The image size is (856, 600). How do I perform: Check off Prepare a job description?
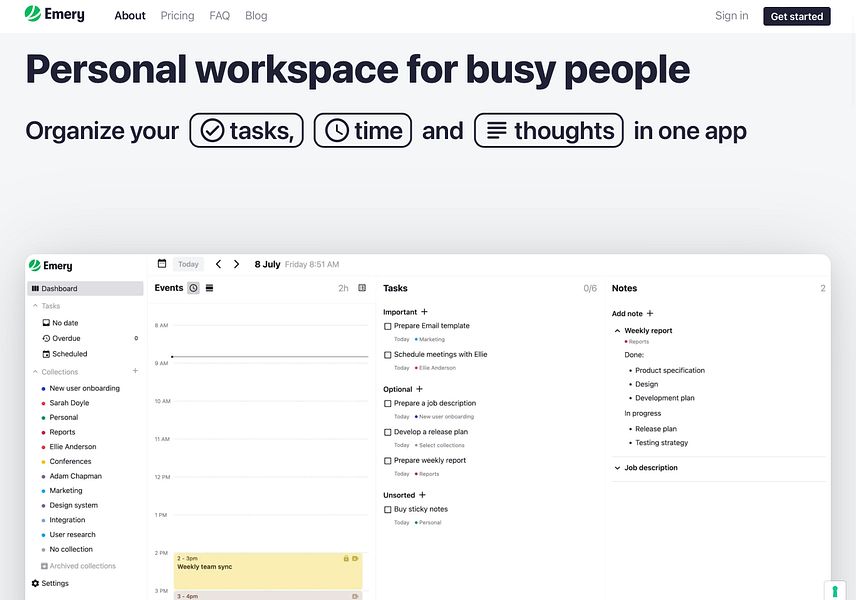388,403
